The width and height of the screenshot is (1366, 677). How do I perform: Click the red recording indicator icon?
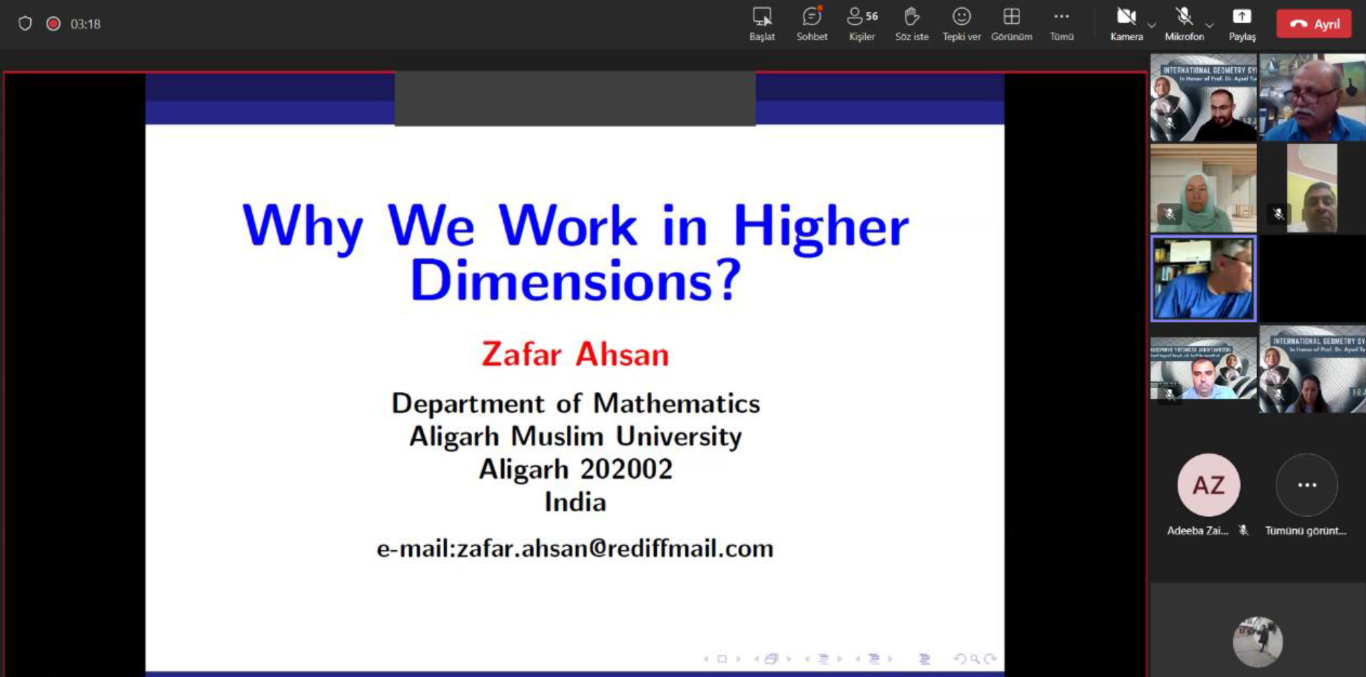[x=53, y=23]
